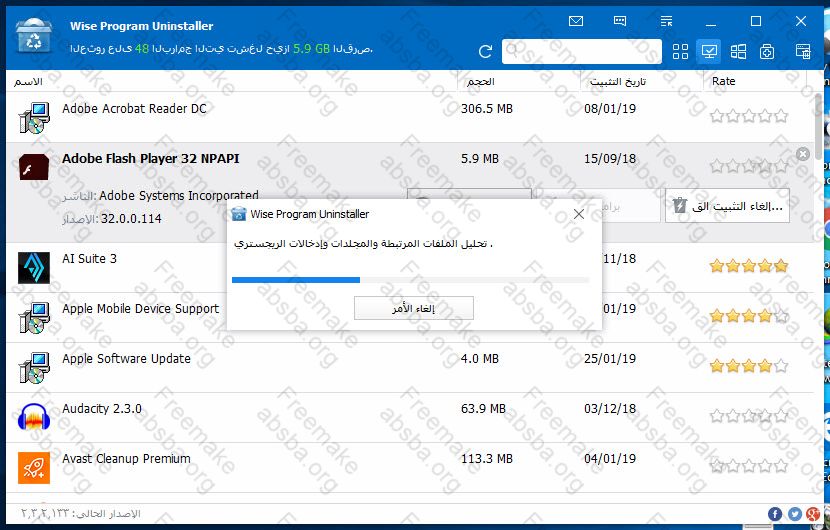Click the current version text in status bar
The height and width of the screenshot is (530, 830).
click(x=80, y=514)
